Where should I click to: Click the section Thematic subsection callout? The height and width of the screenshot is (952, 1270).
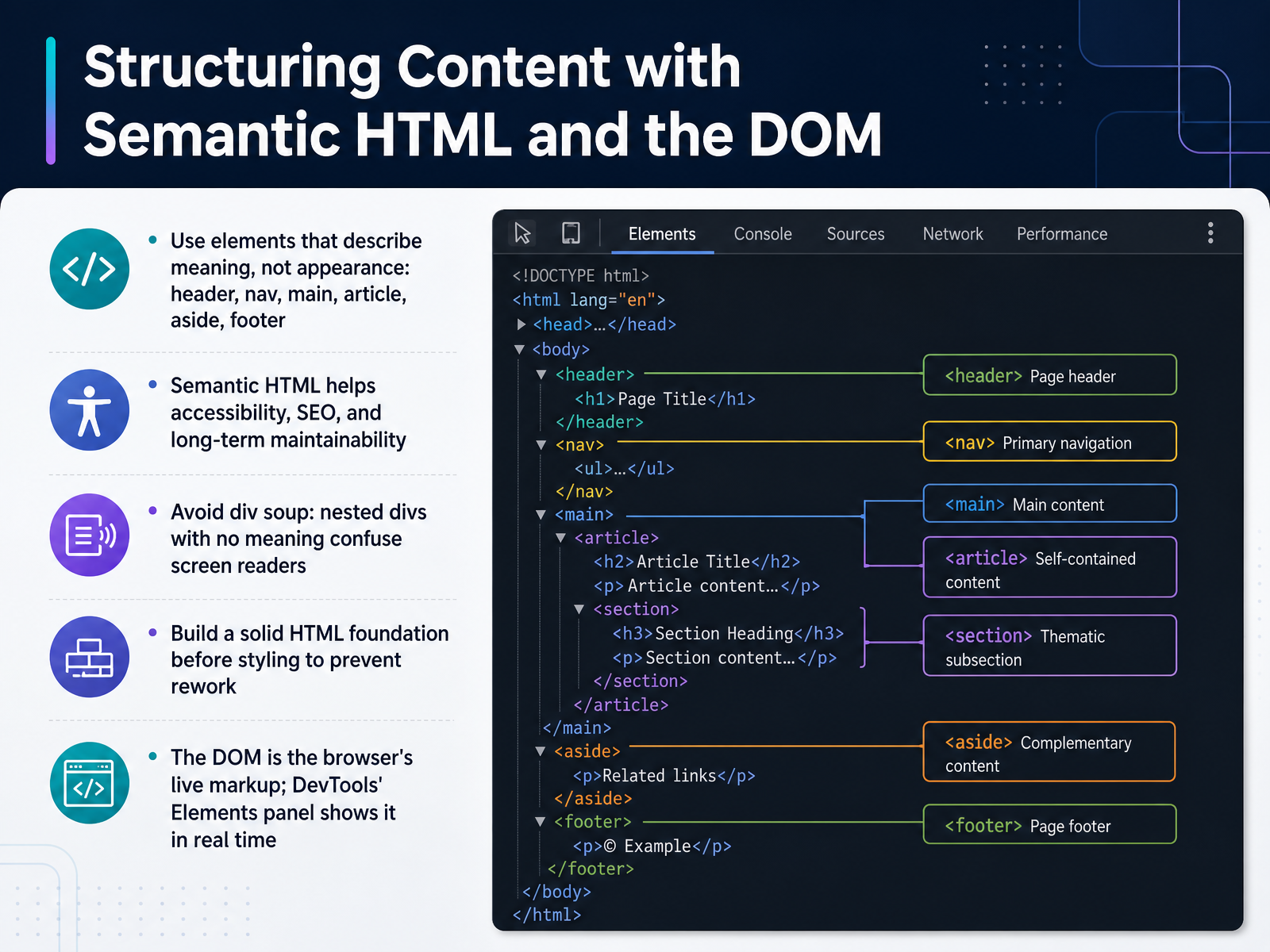(1049, 646)
